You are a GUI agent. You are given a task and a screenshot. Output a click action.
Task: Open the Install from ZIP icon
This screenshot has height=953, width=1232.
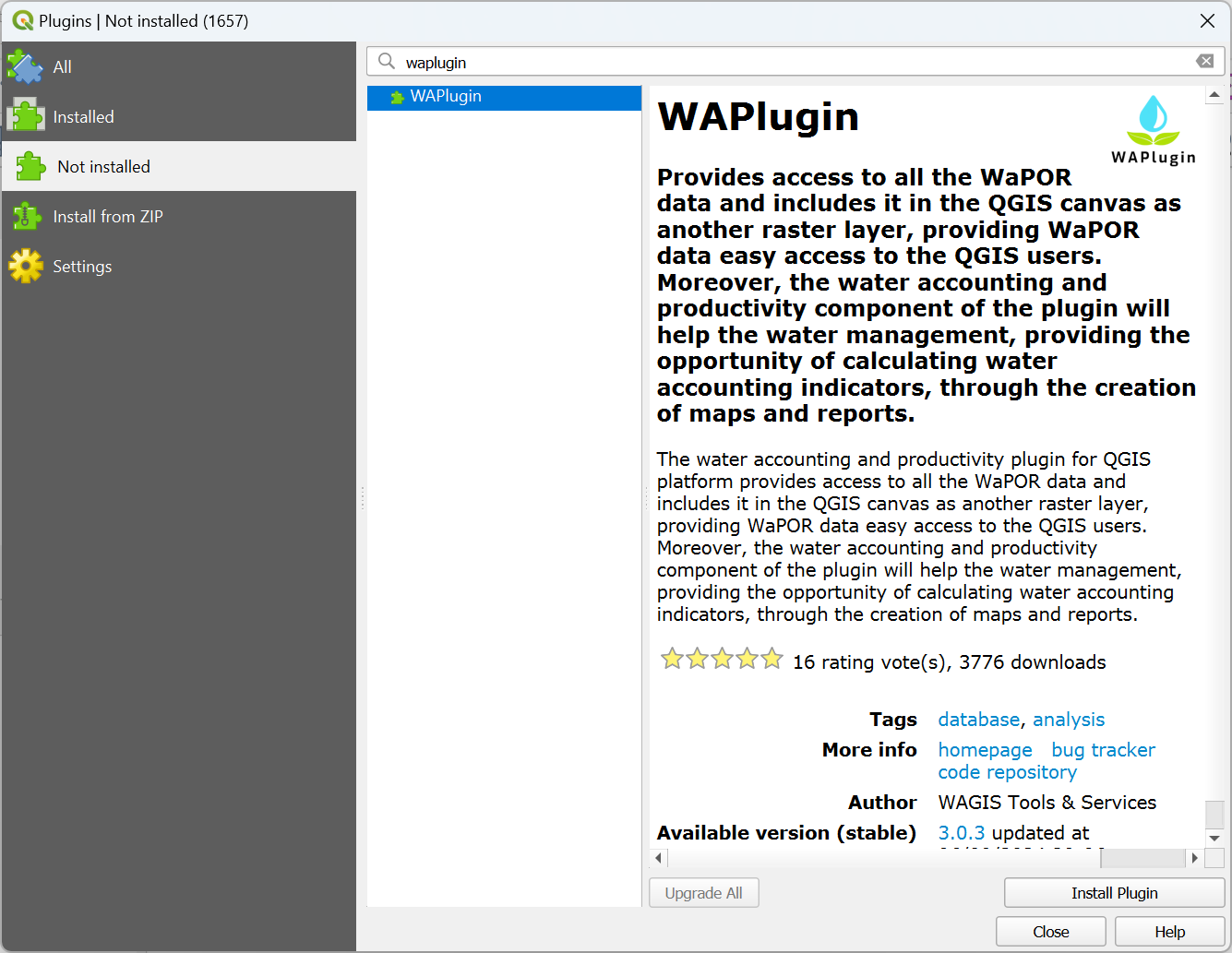point(28,216)
